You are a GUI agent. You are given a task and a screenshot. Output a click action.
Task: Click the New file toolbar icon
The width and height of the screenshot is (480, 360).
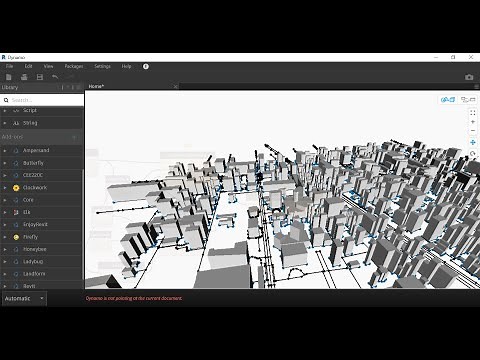coord(9,77)
